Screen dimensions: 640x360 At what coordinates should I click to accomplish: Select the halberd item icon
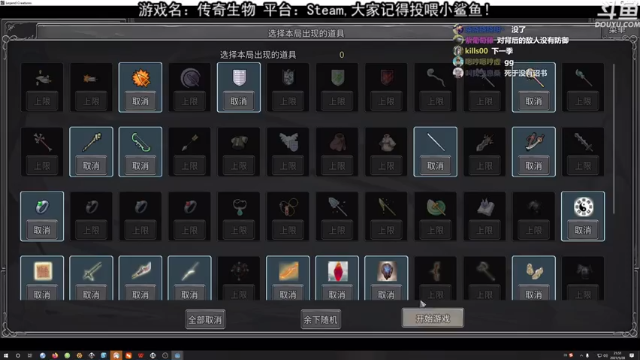[x=387, y=207]
